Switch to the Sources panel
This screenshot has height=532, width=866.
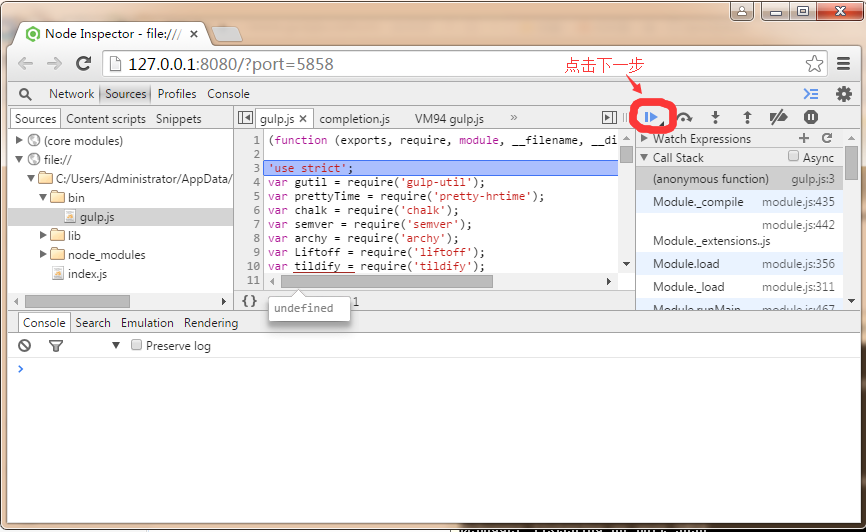point(125,94)
